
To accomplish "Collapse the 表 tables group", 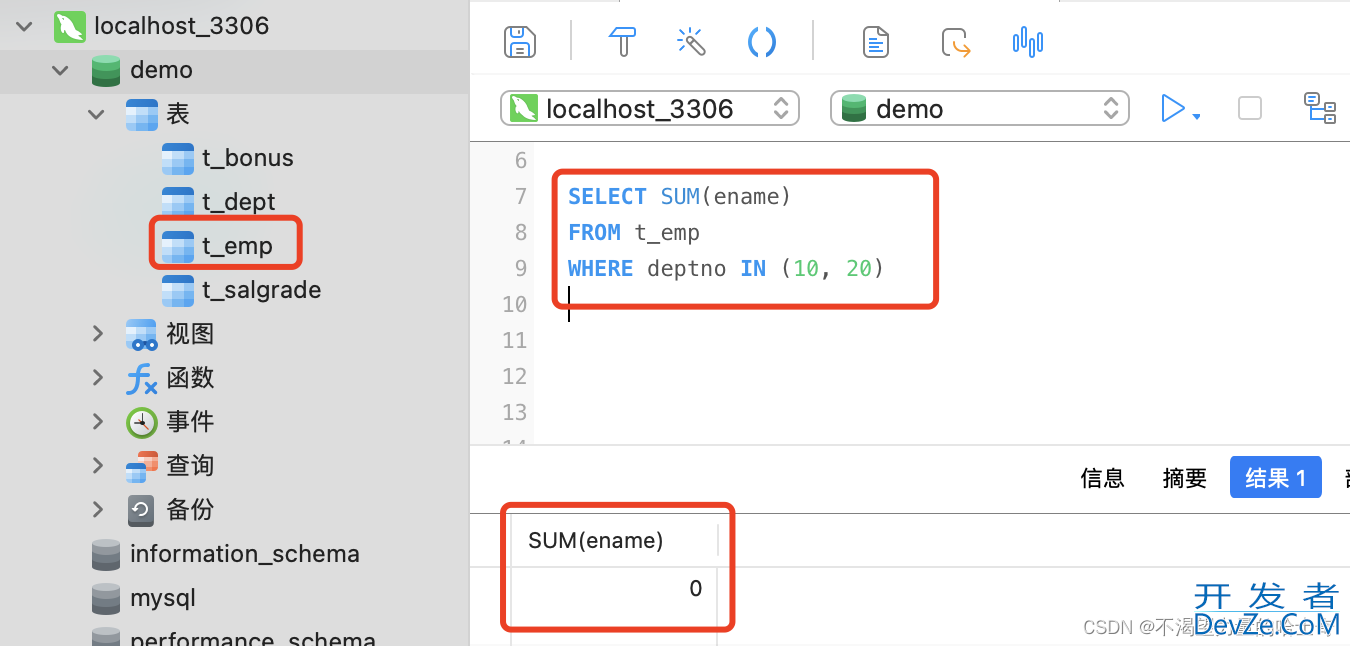I will tap(96, 115).
